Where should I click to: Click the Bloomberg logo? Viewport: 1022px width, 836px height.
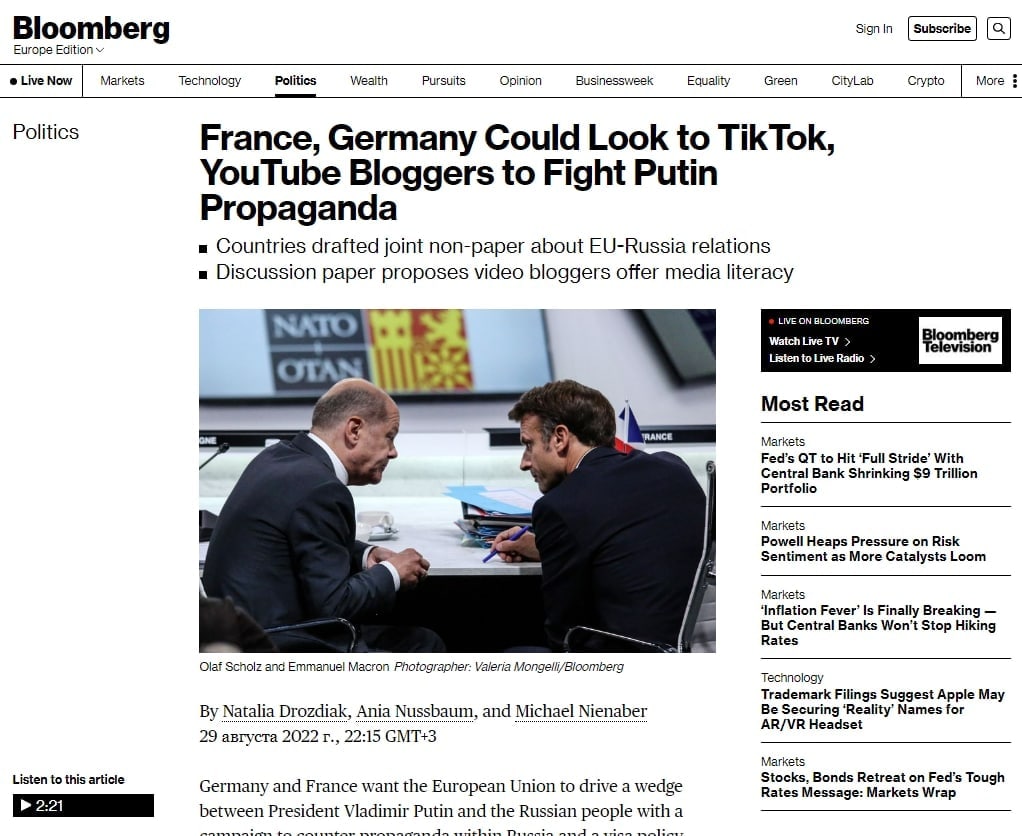click(91, 29)
